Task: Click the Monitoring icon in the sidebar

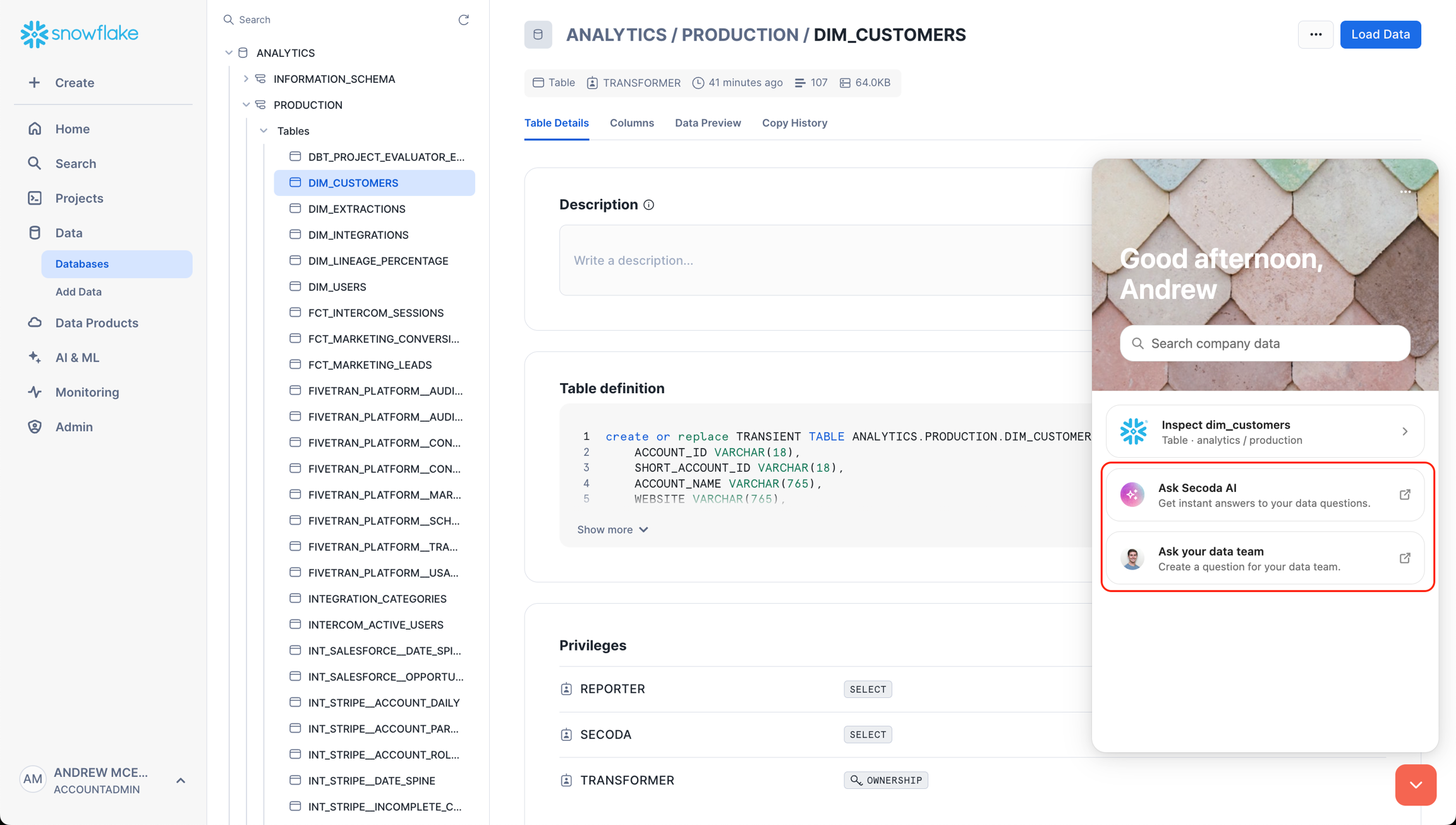Action: point(35,392)
